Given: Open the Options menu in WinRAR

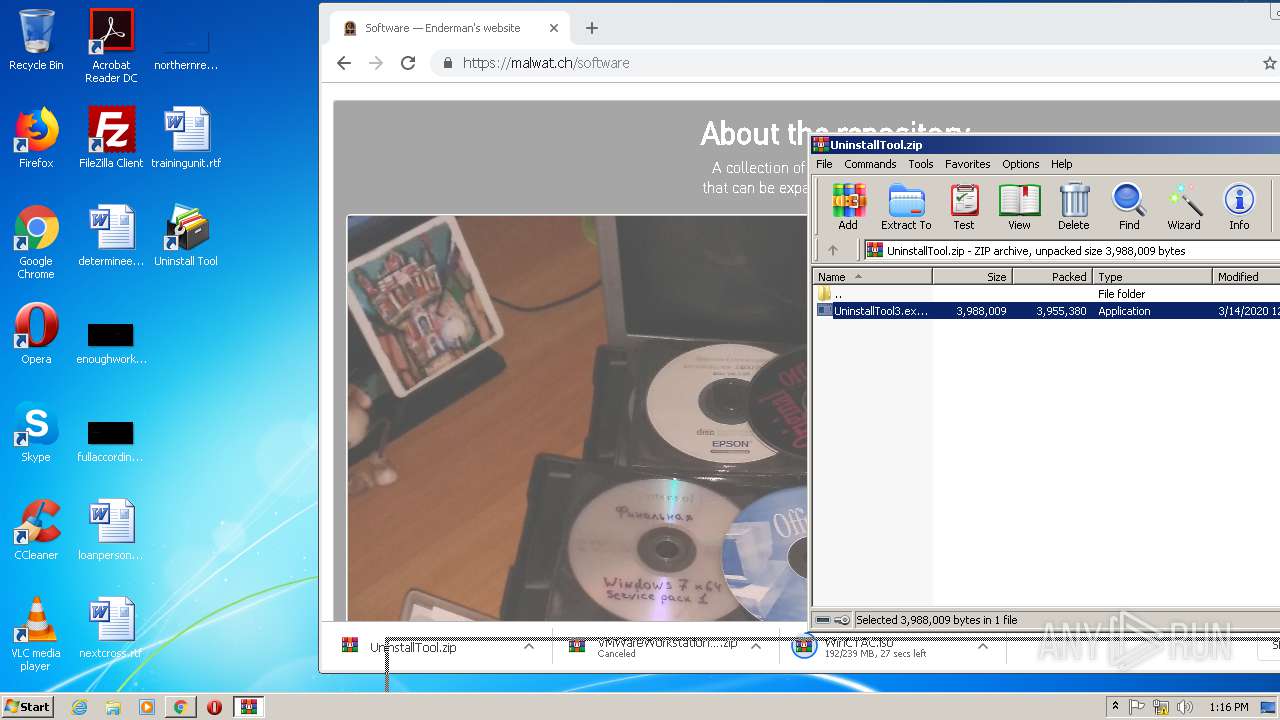Looking at the screenshot, I should (x=1021, y=164).
